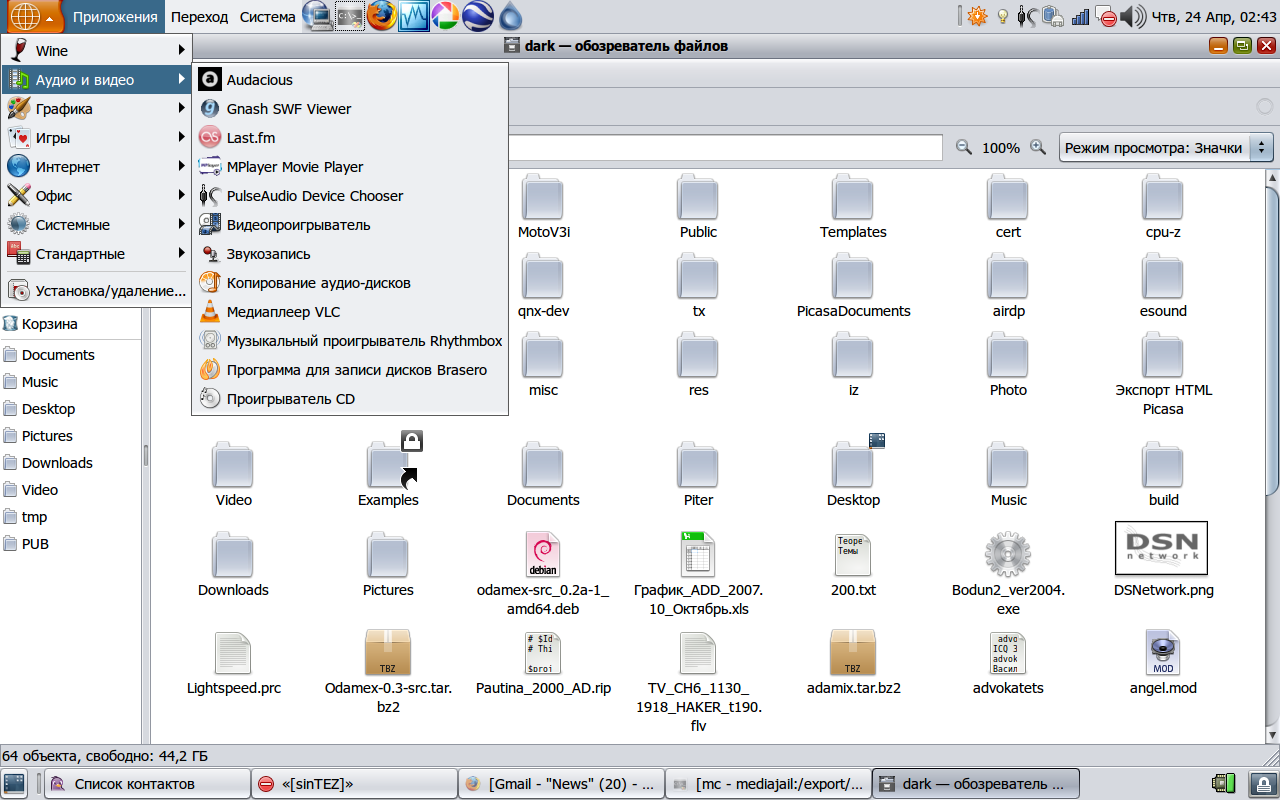
Task: Click the location path input field
Action: click(726, 147)
